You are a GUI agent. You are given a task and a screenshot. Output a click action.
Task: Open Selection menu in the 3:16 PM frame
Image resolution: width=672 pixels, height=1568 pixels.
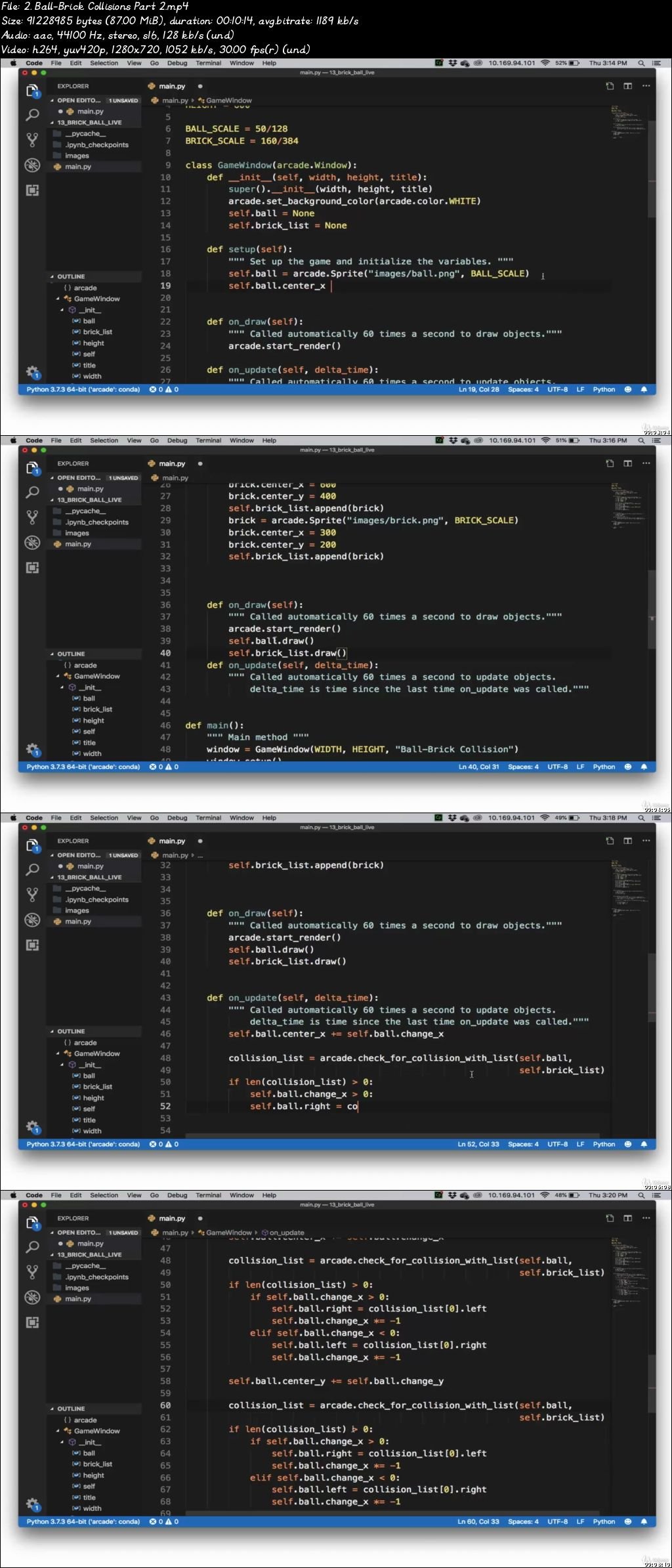tap(104, 440)
